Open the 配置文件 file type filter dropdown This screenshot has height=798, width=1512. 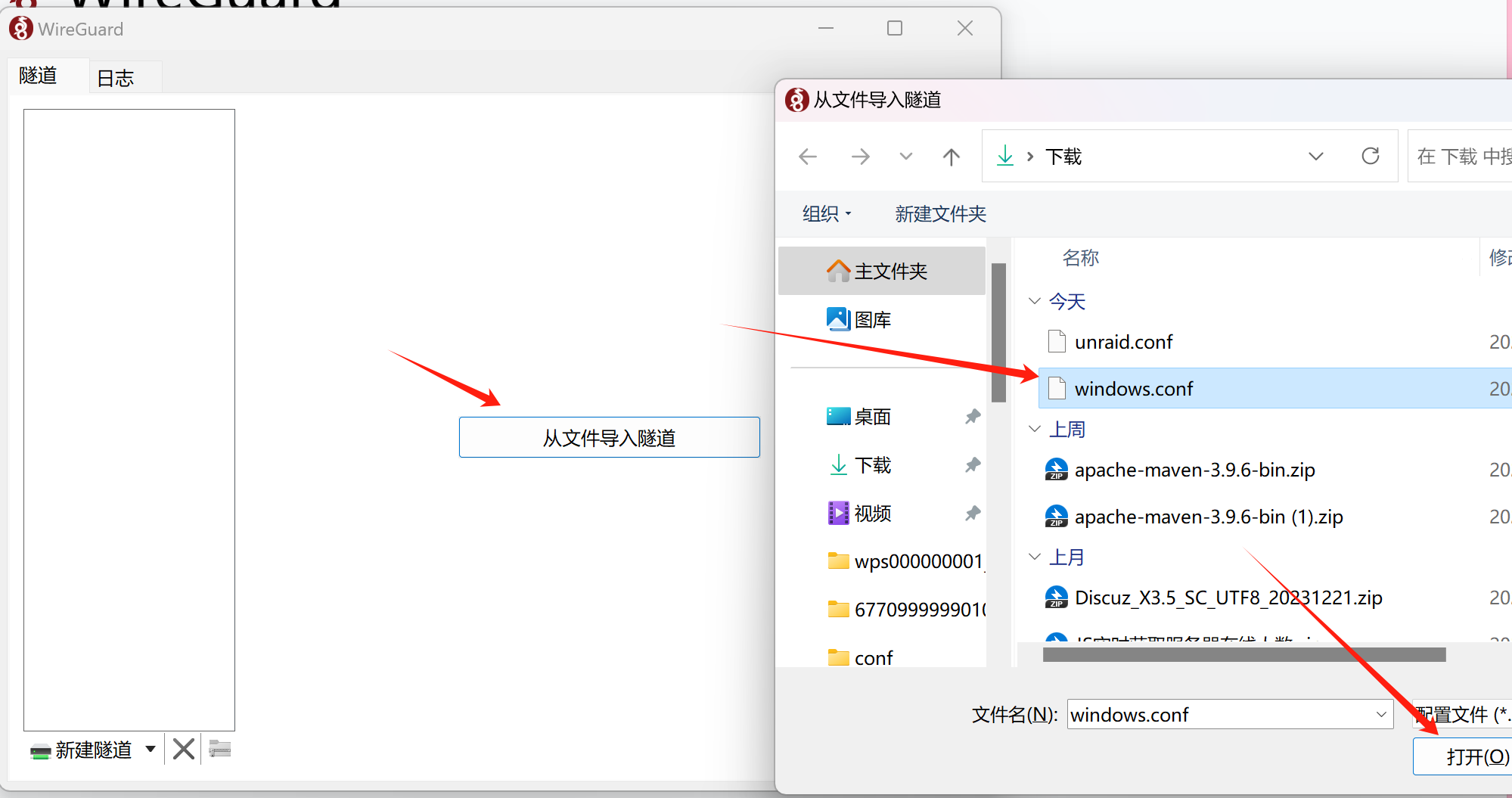coord(1462,714)
